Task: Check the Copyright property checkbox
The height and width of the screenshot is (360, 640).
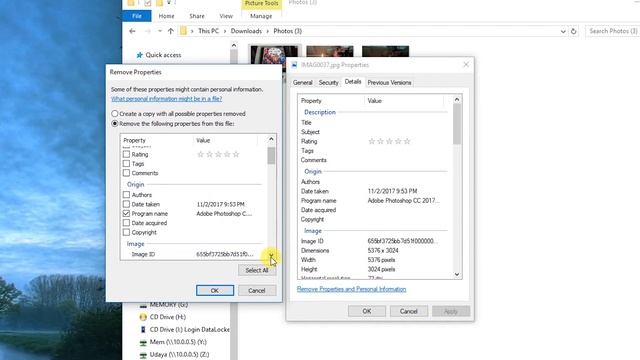Action: tap(126, 232)
